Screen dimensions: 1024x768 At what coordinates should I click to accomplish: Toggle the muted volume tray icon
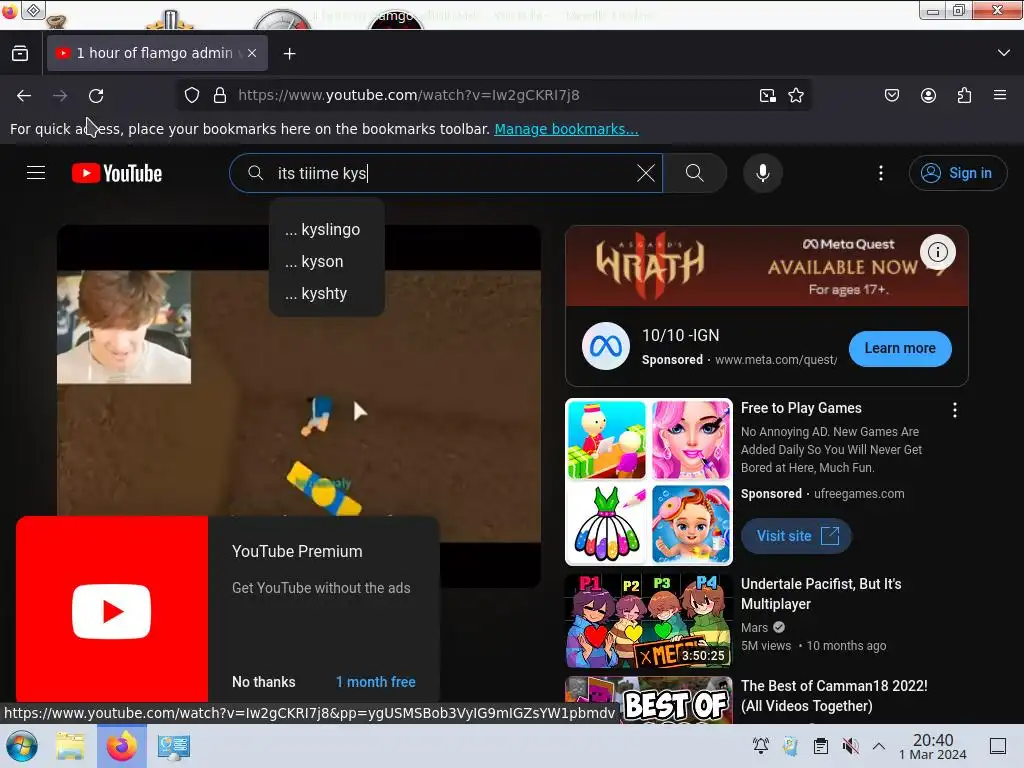[850, 746]
